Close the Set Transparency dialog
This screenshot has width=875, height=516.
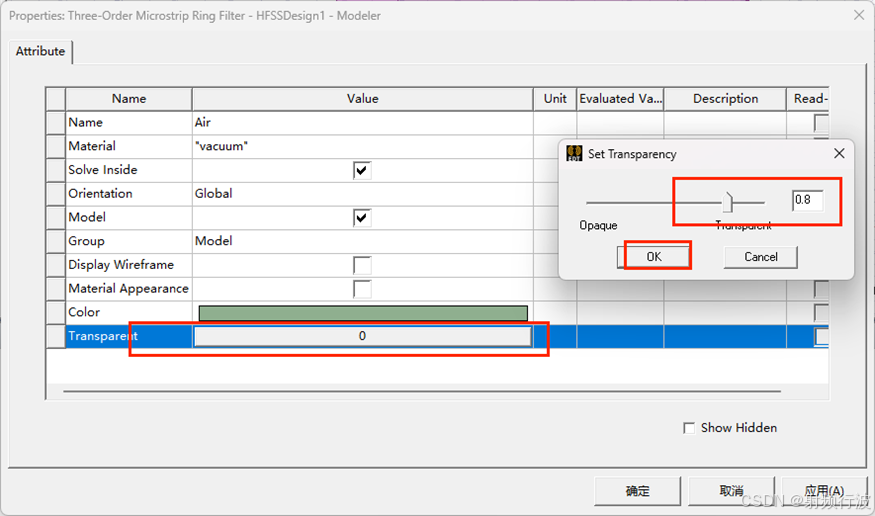pos(839,153)
